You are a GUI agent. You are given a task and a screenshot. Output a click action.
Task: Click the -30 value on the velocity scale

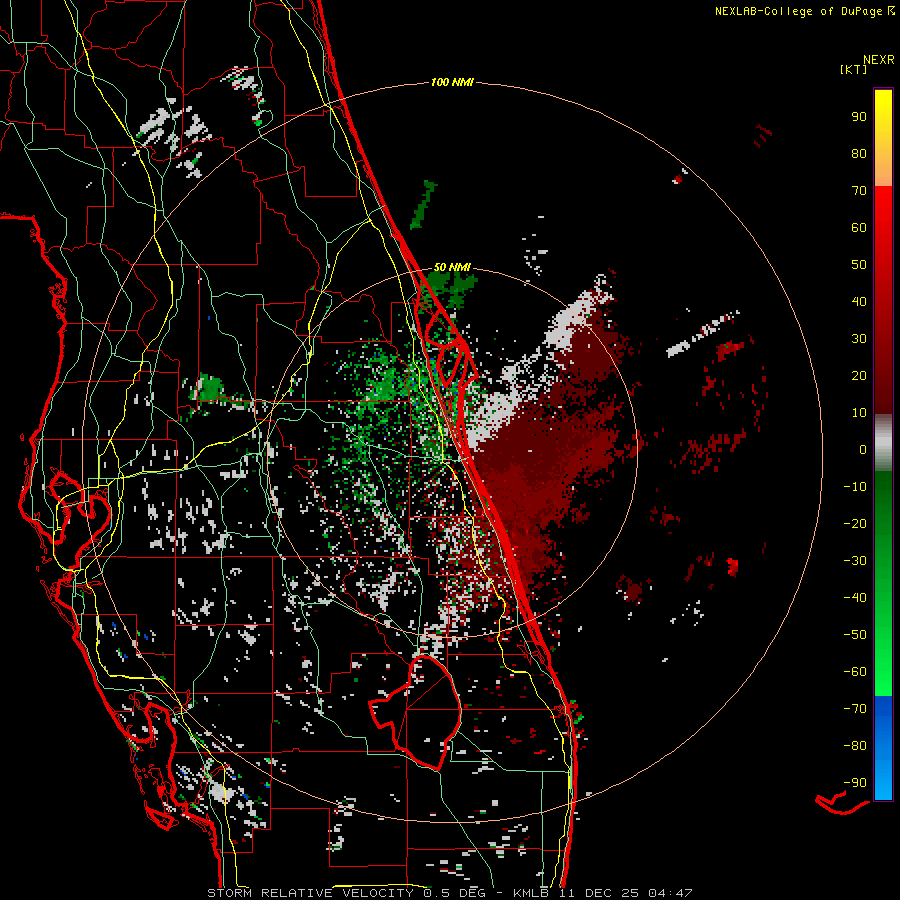click(x=855, y=561)
